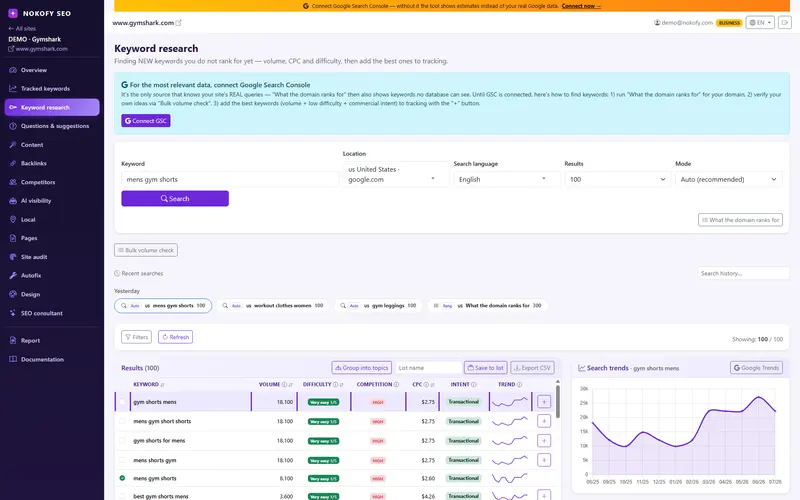Select recent search workout clothes women chip
Image resolution: width=800 pixels, height=500 pixels.
tap(273, 306)
